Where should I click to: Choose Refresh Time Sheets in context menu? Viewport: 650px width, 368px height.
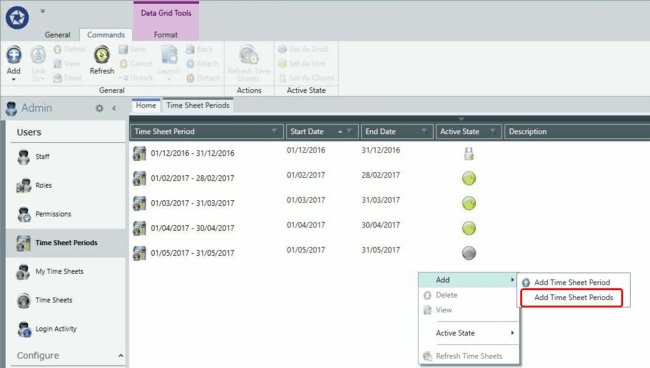pyautogui.click(x=468, y=356)
